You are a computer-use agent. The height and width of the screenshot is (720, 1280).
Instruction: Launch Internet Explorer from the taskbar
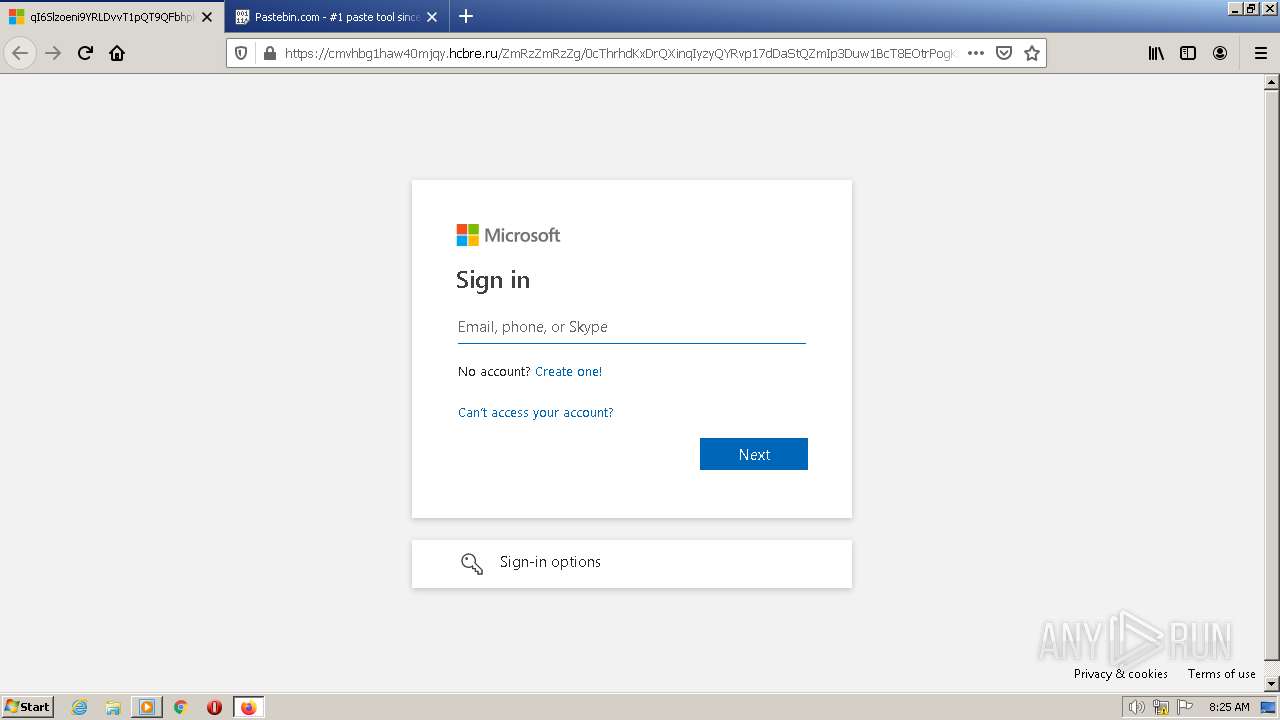tap(80, 707)
